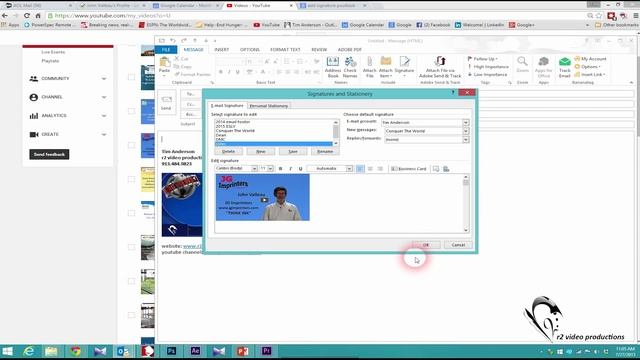Open the signature font name dropdown
This screenshot has height=360, width=640.
point(254,169)
